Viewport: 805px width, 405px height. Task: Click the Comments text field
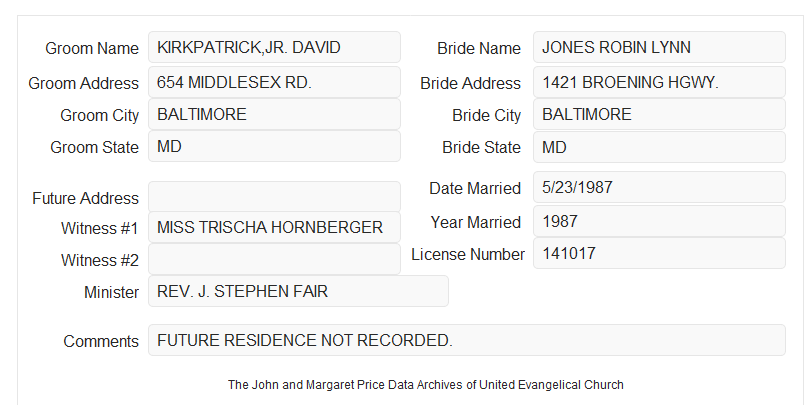click(x=467, y=340)
